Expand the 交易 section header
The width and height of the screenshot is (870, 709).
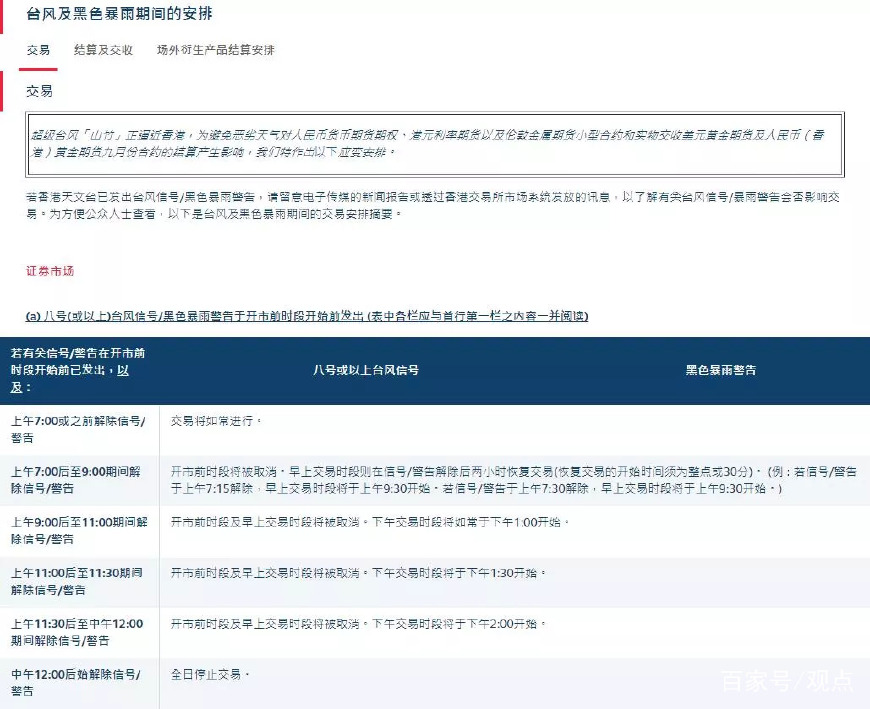(x=39, y=91)
